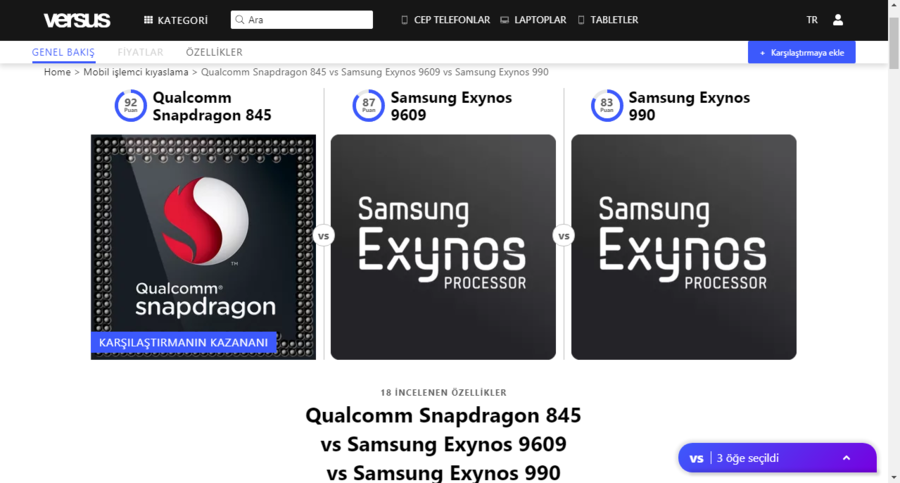The image size is (900, 483).
Task: Click the 92 Puan score circle
Action: pos(131,106)
